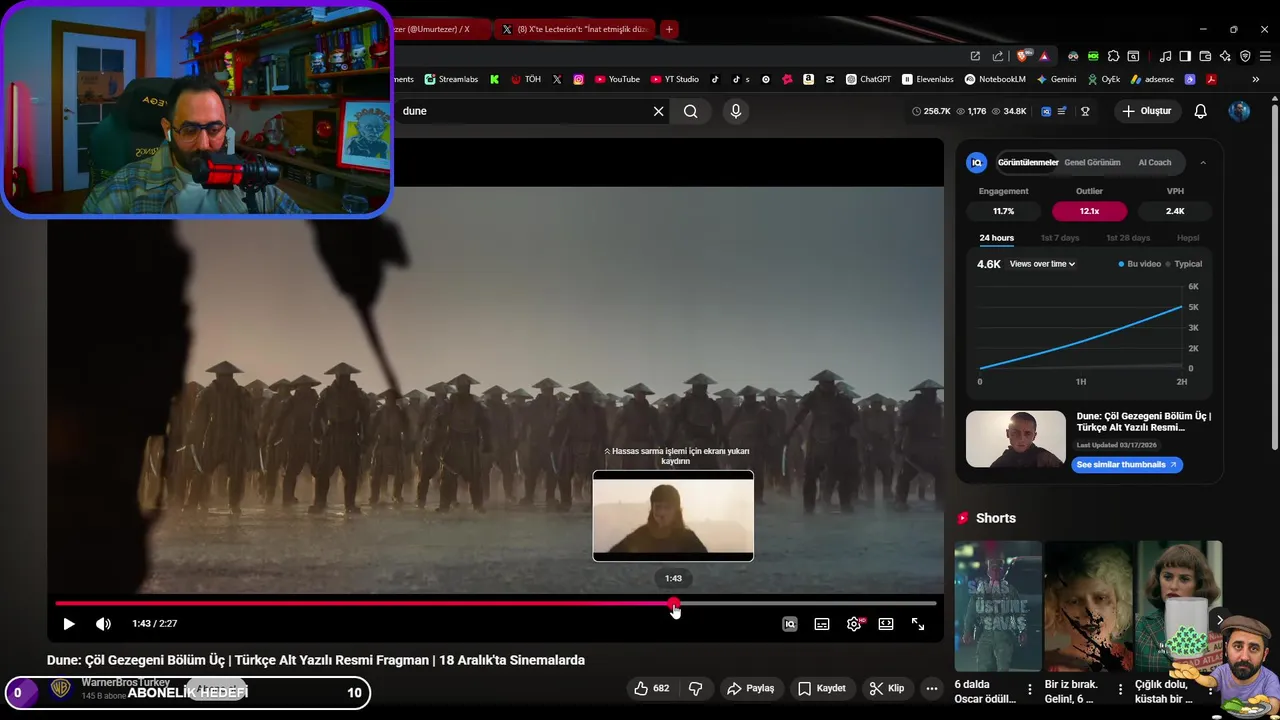Click the Brave shields lion icon
This screenshot has width=1280, height=720.
tap(1022, 56)
